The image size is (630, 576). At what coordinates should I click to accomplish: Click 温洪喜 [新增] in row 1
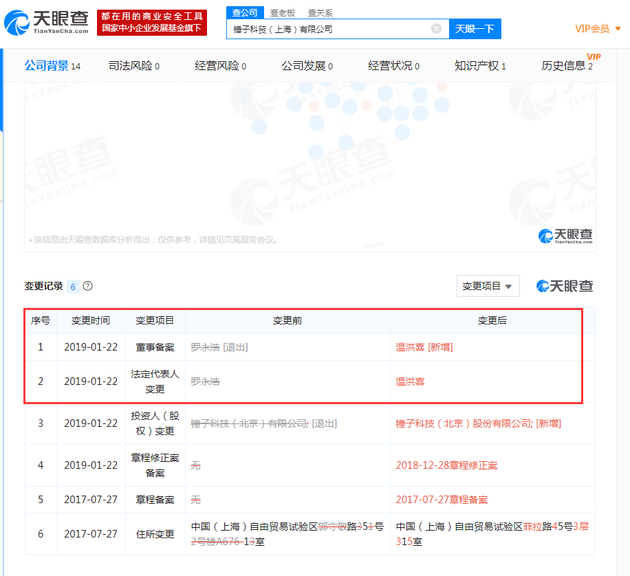(x=424, y=347)
